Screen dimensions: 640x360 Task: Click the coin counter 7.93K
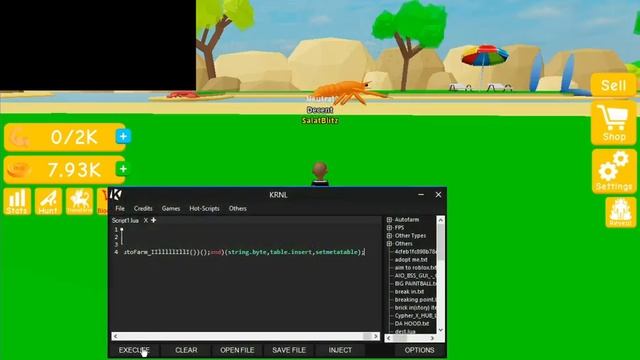tap(64, 170)
